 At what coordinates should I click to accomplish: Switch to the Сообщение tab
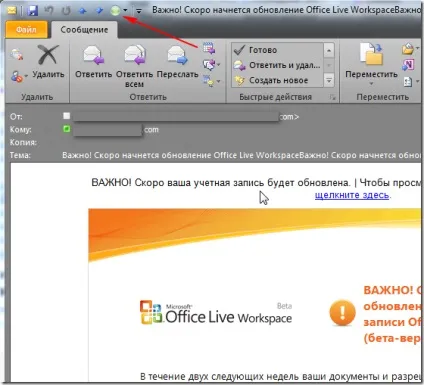(84, 30)
